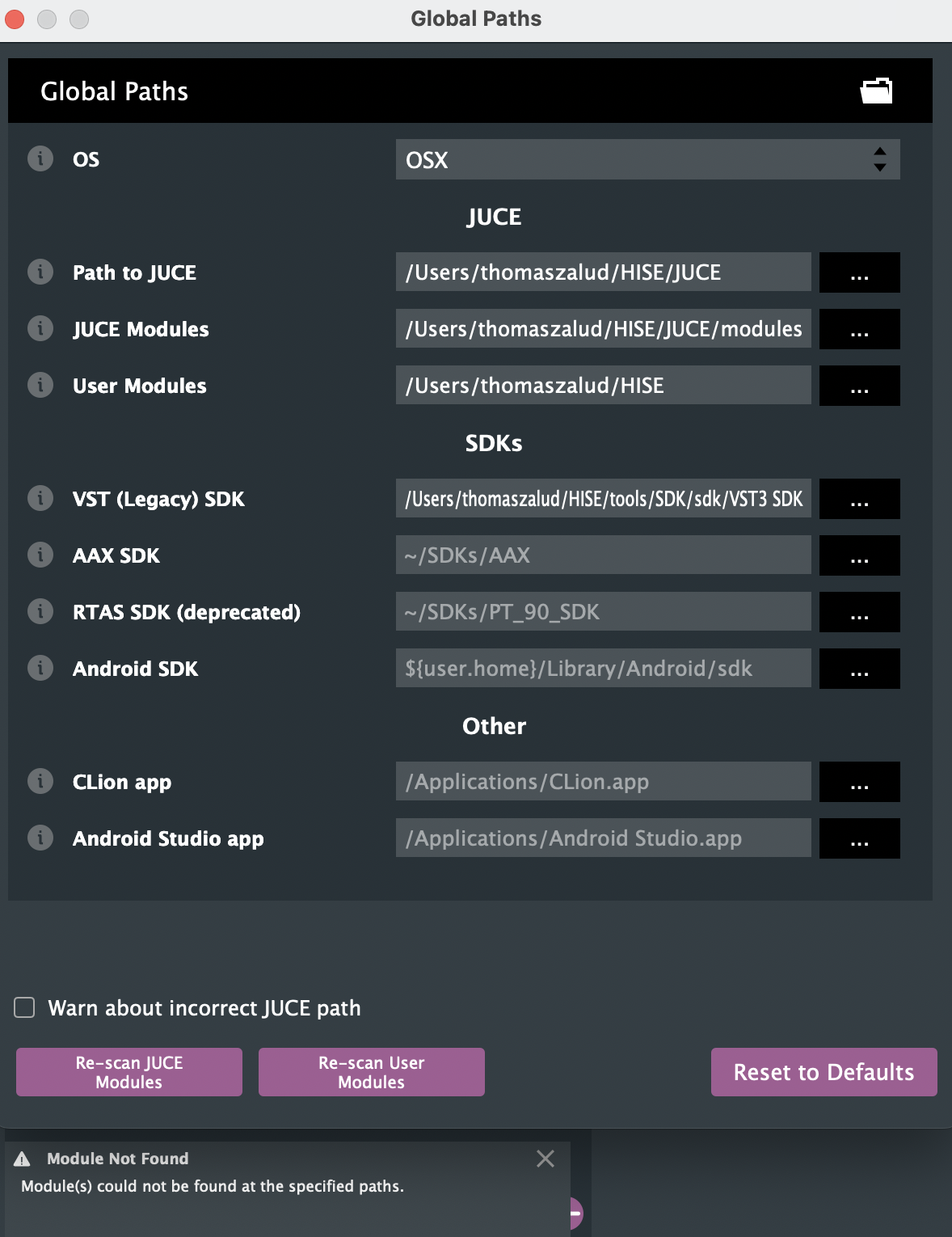The height and width of the screenshot is (1237, 952).
Task: Browse for the VST (Legacy) SDK folder
Action: [x=859, y=499]
